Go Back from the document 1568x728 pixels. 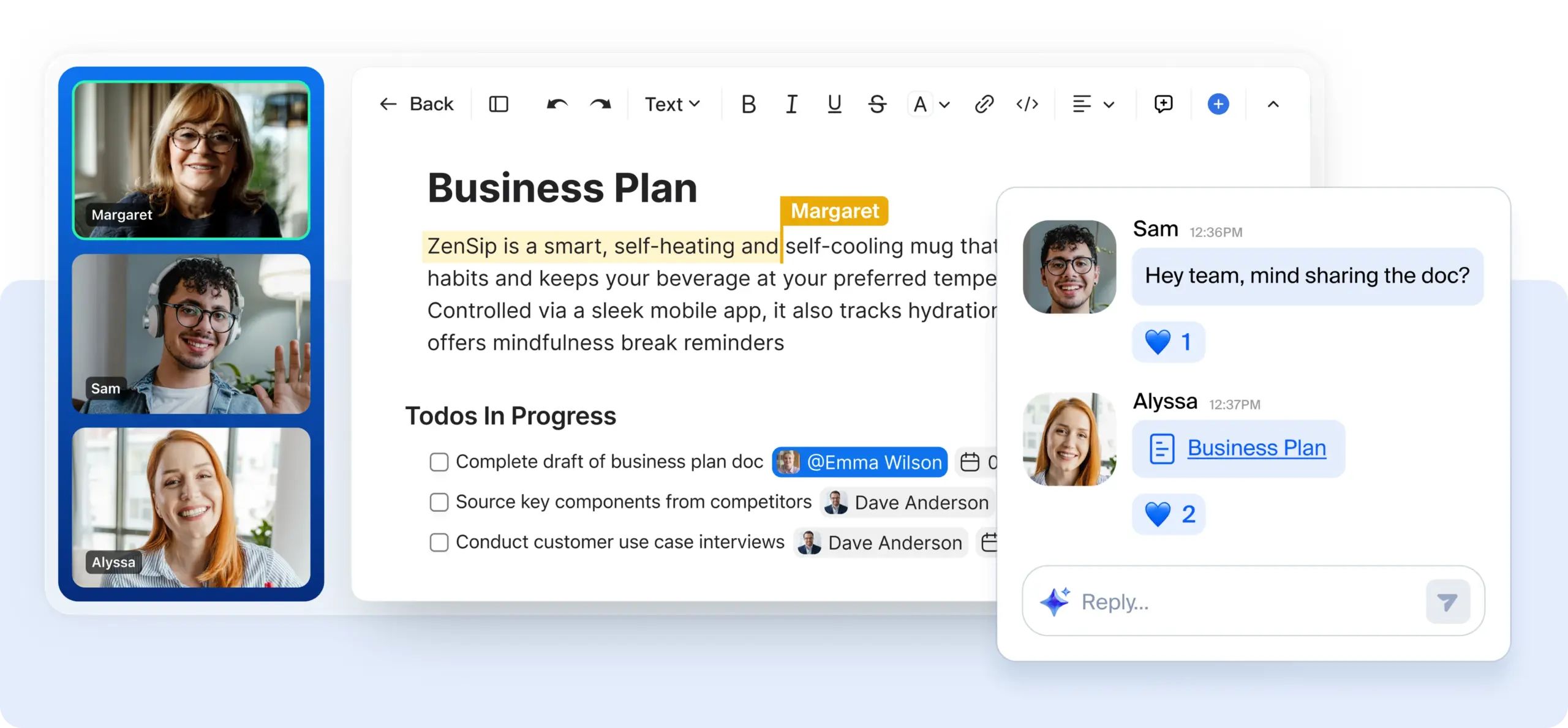tap(417, 104)
